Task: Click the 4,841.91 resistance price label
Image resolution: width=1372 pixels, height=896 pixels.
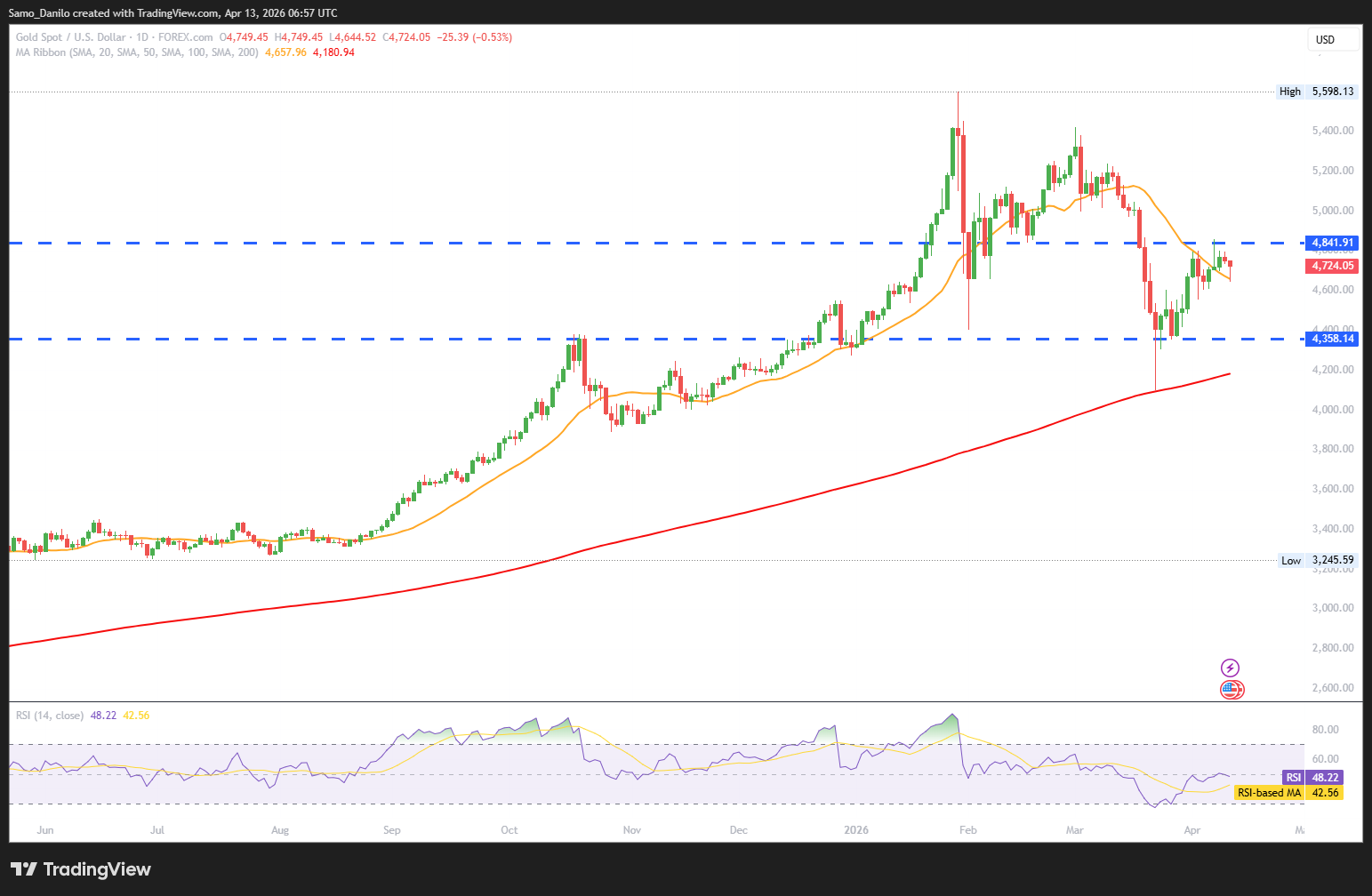Action: tap(1332, 243)
